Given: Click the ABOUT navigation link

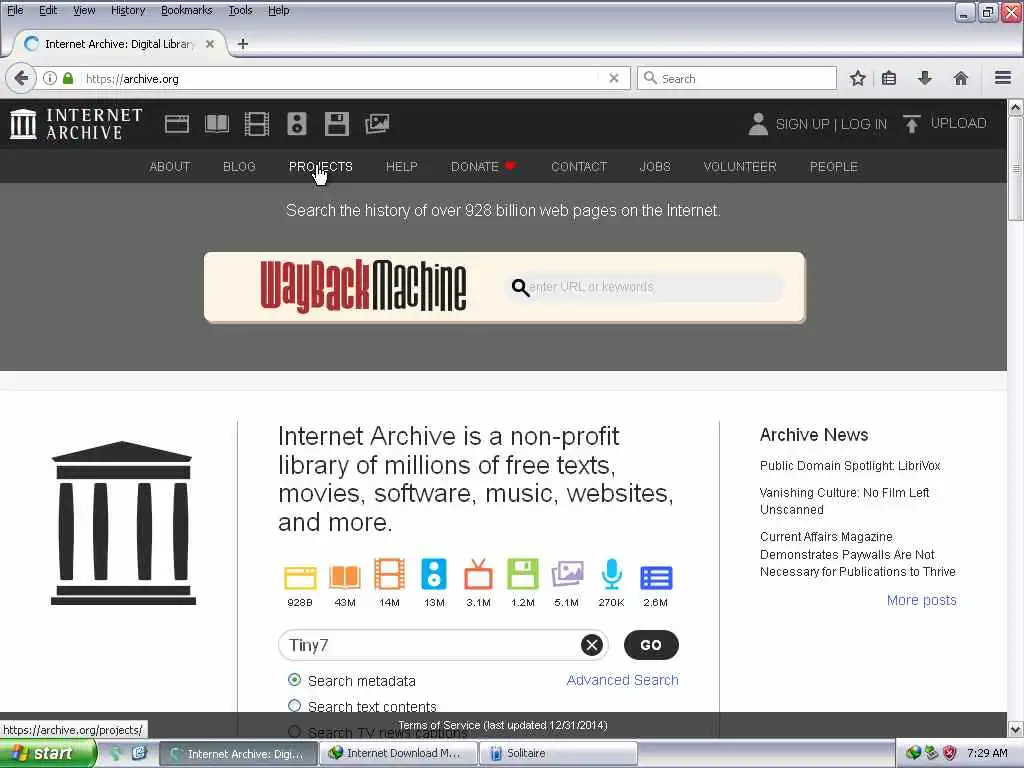Looking at the screenshot, I should click(170, 167).
